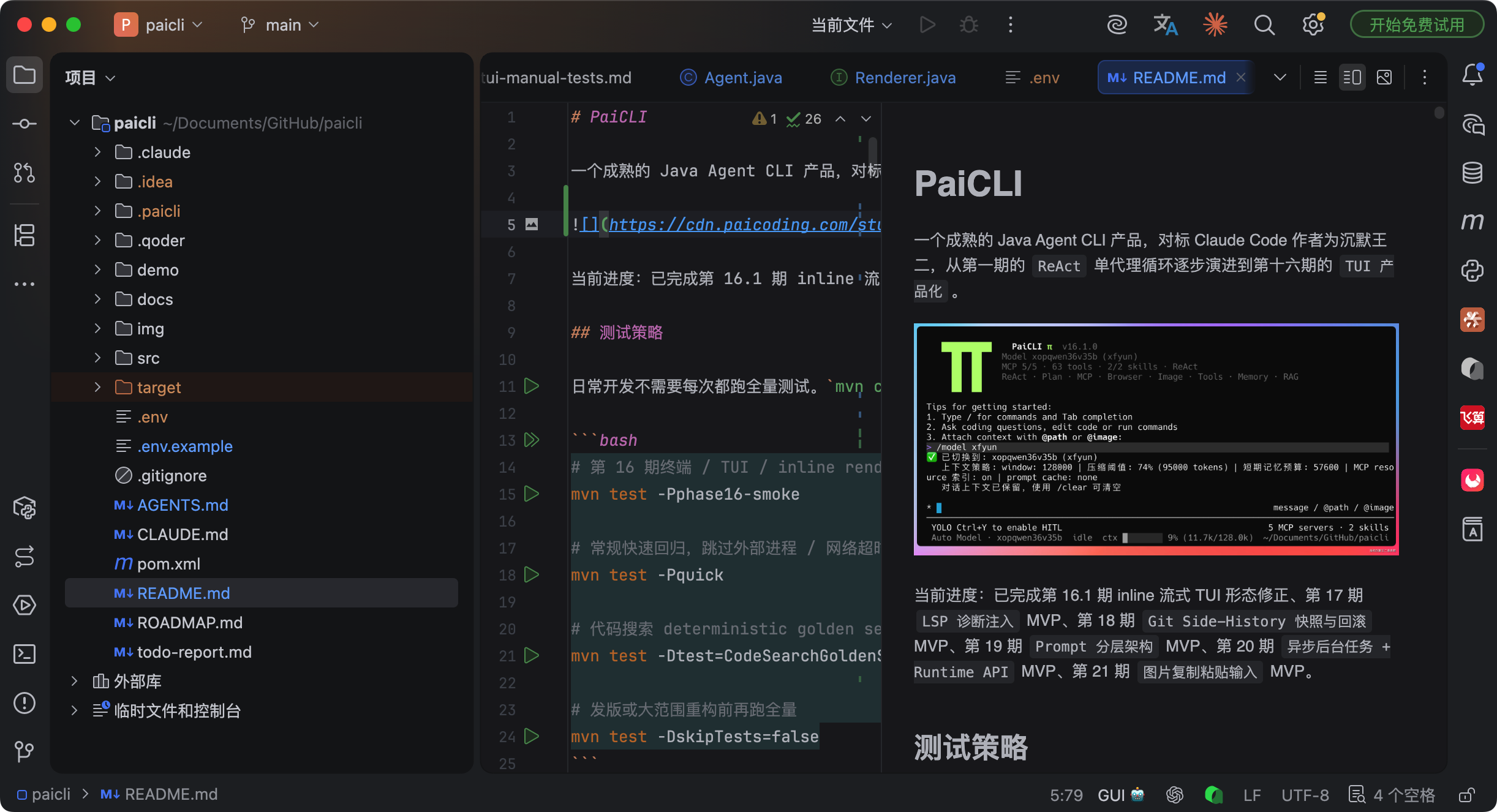Click the PaiCLI terminal screenshot in preview
Screen dimensions: 1497x812
point(1156,439)
